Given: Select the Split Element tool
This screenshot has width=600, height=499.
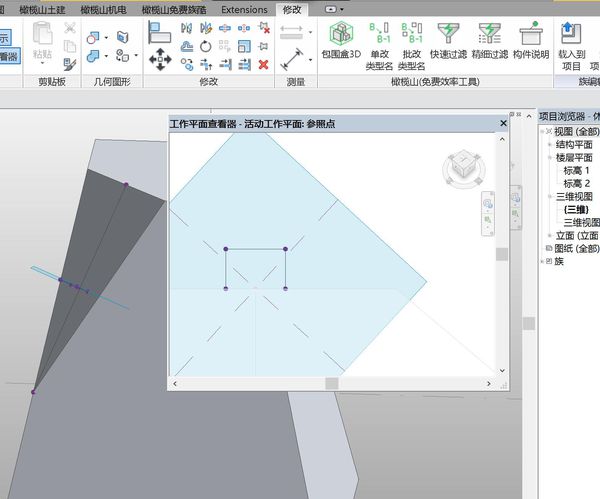Looking at the screenshot, I should (x=225, y=28).
